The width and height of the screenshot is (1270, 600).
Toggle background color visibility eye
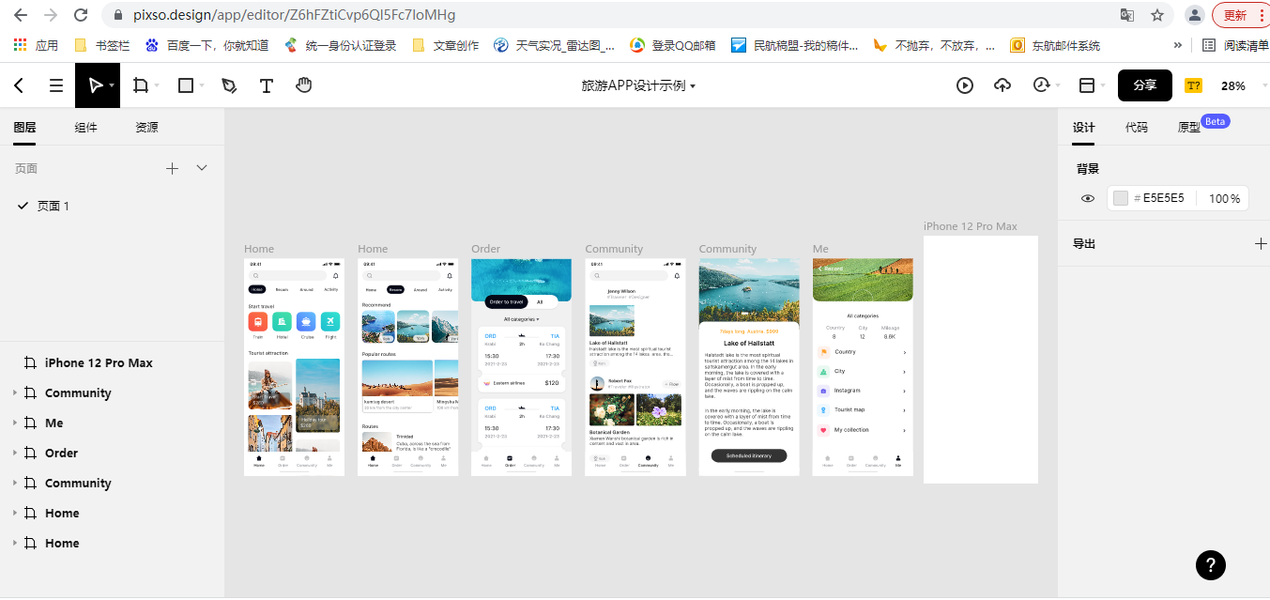[1088, 198]
